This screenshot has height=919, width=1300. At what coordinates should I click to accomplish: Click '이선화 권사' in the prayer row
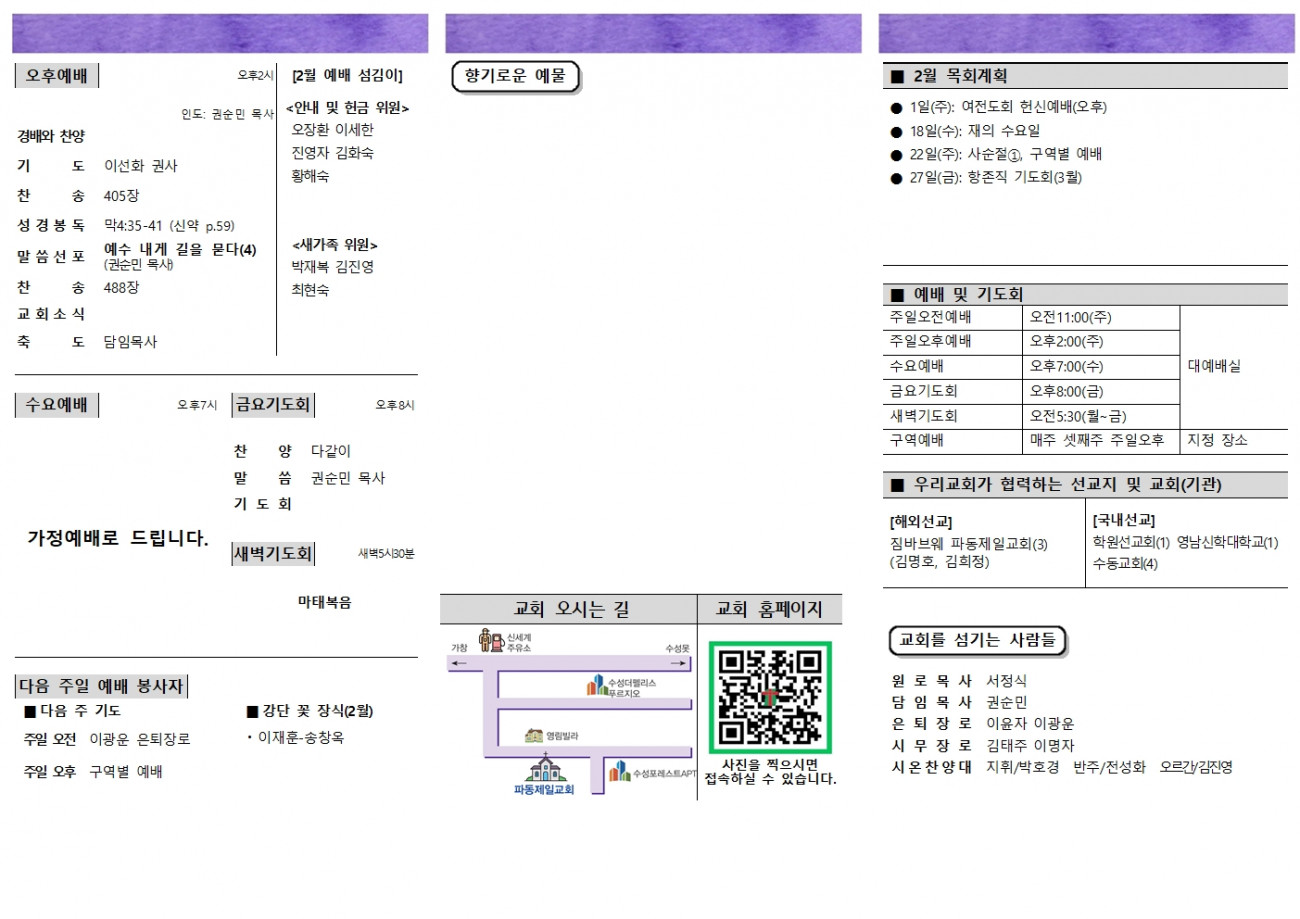coord(141,166)
